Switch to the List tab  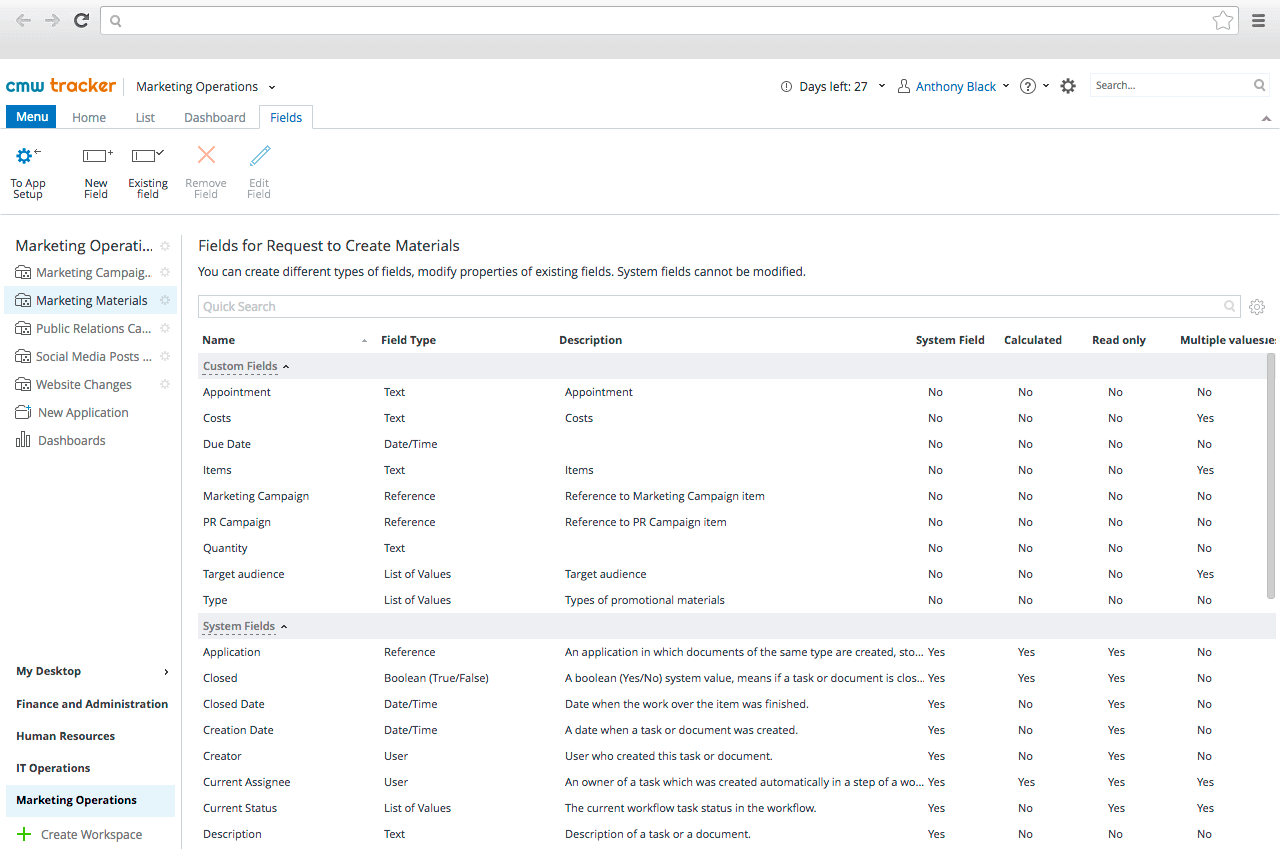(x=144, y=117)
